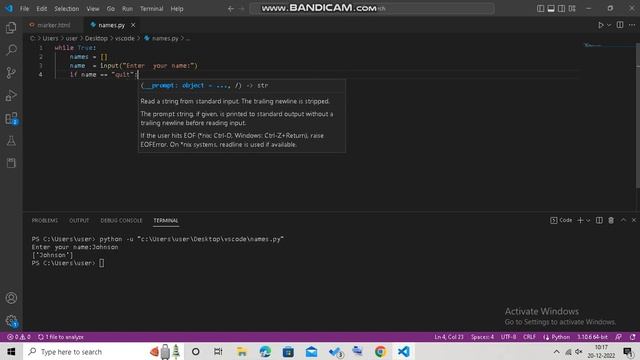Open the Explorer view in activity bar

tap(11, 27)
